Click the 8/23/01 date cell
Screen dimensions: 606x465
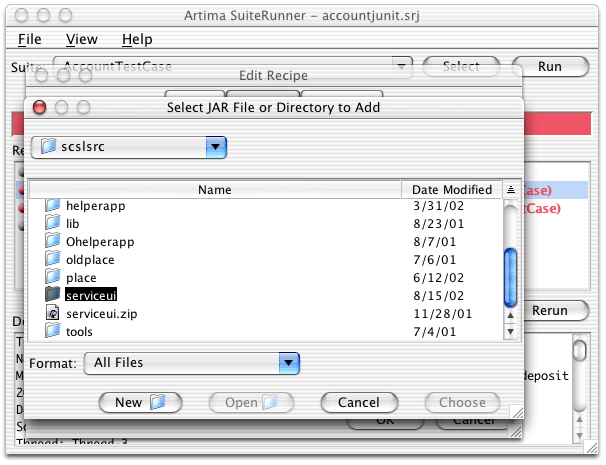click(x=438, y=223)
